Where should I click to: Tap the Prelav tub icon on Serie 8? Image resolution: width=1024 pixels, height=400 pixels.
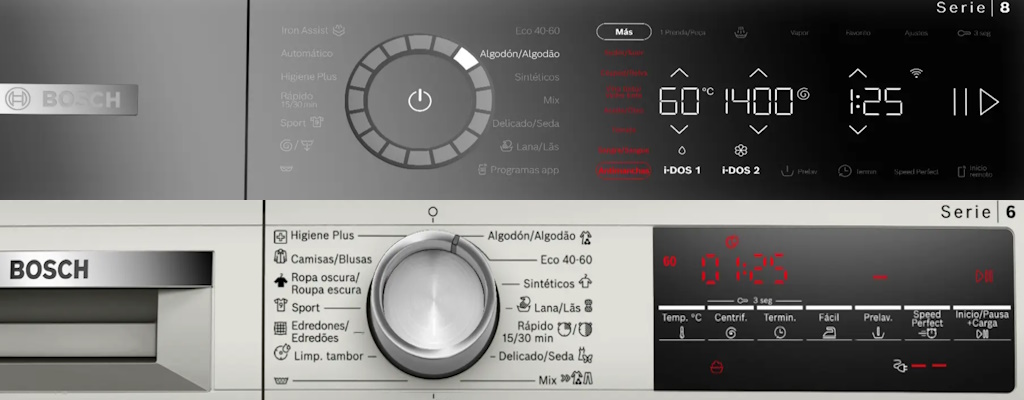(x=787, y=171)
